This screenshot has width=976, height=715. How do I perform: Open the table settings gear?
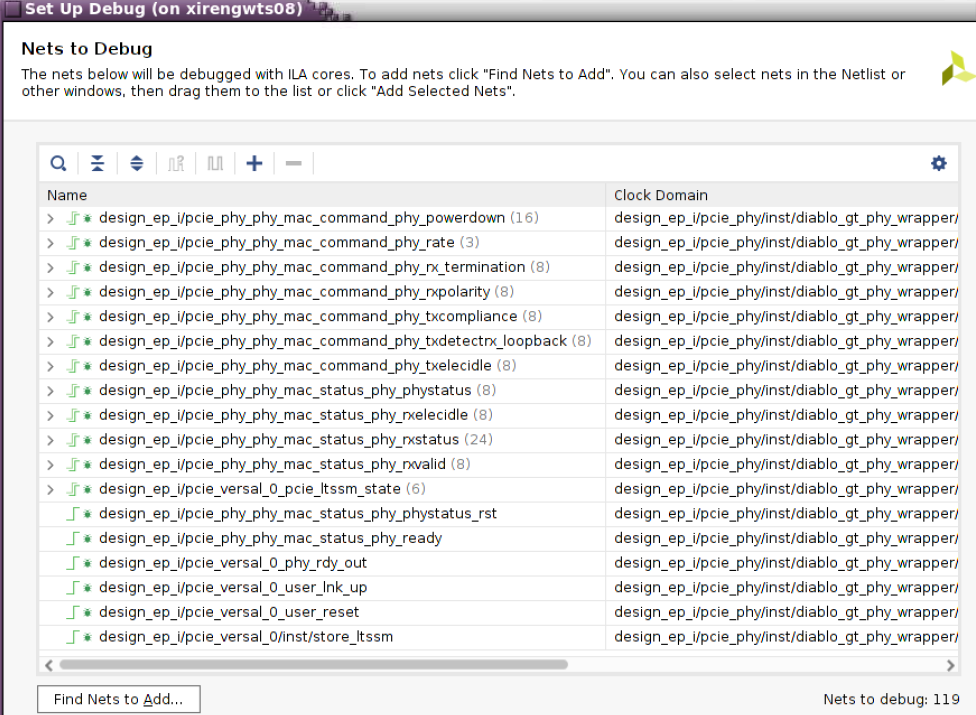[939, 163]
